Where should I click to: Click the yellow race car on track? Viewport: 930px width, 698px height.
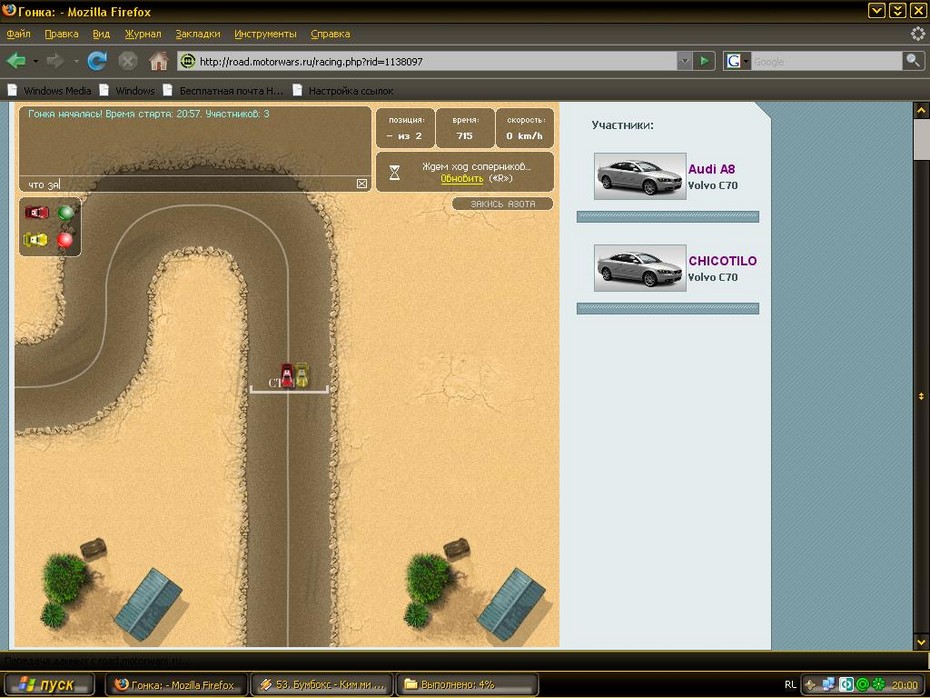click(x=301, y=375)
